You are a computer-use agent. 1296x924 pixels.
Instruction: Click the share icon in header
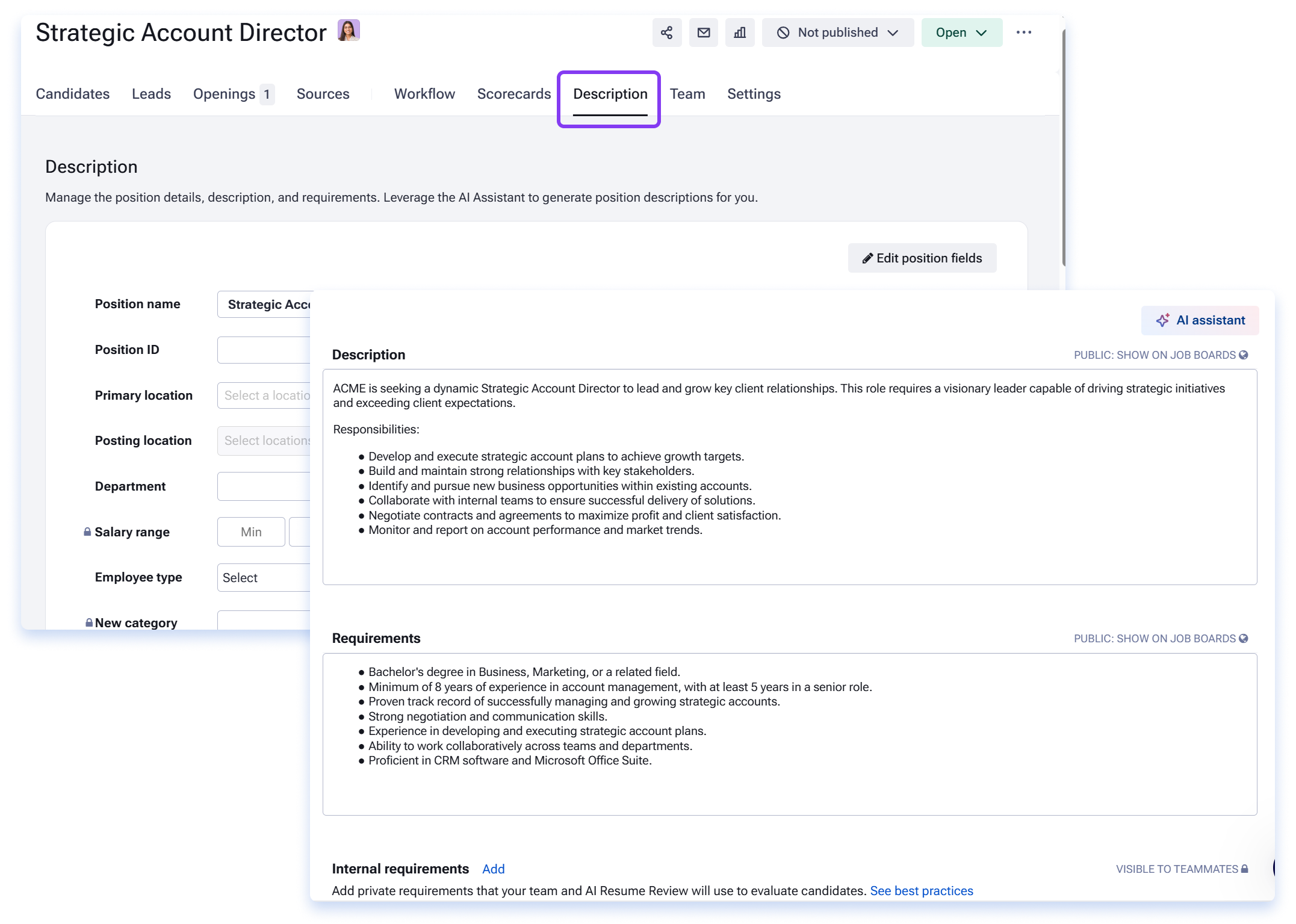pyautogui.click(x=666, y=33)
